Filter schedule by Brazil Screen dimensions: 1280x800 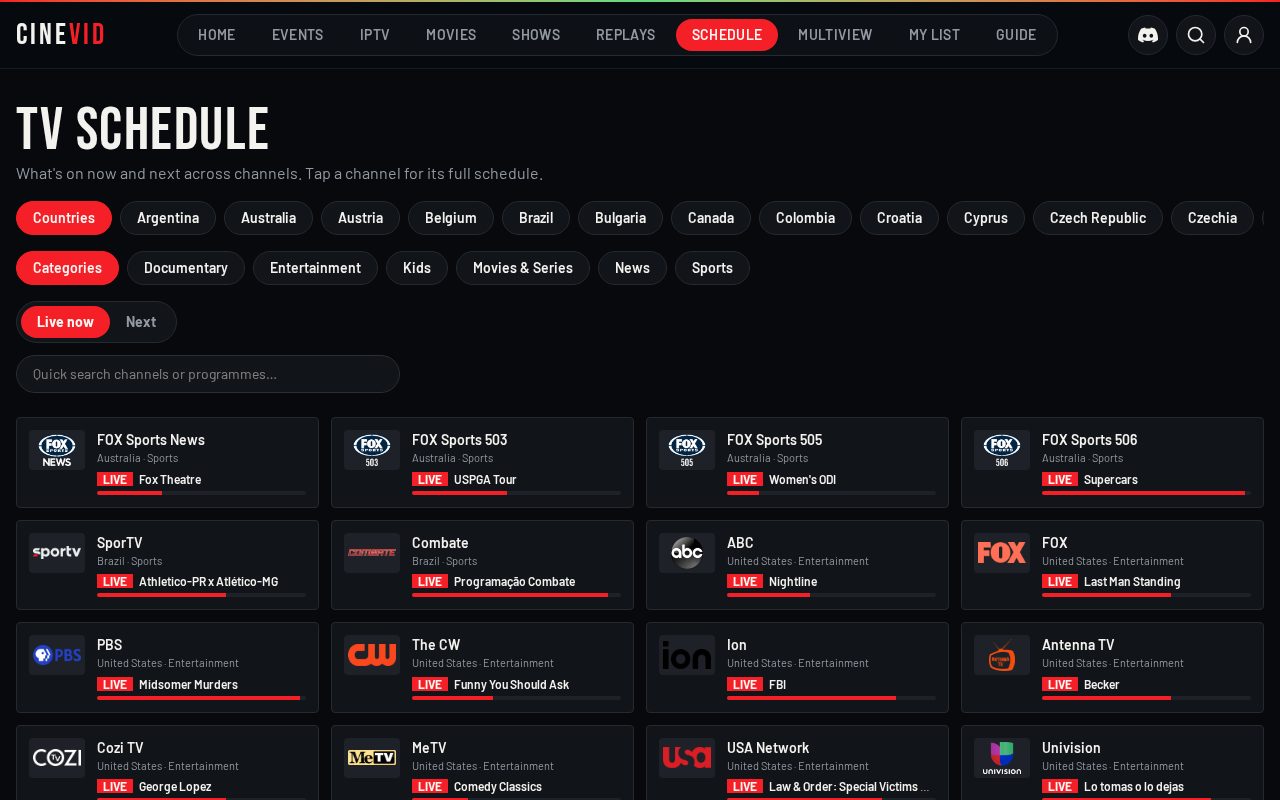[x=536, y=218]
